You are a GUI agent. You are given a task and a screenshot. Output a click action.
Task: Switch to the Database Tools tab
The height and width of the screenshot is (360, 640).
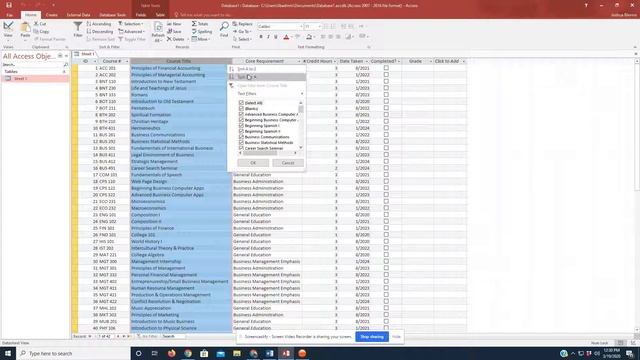point(113,15)
